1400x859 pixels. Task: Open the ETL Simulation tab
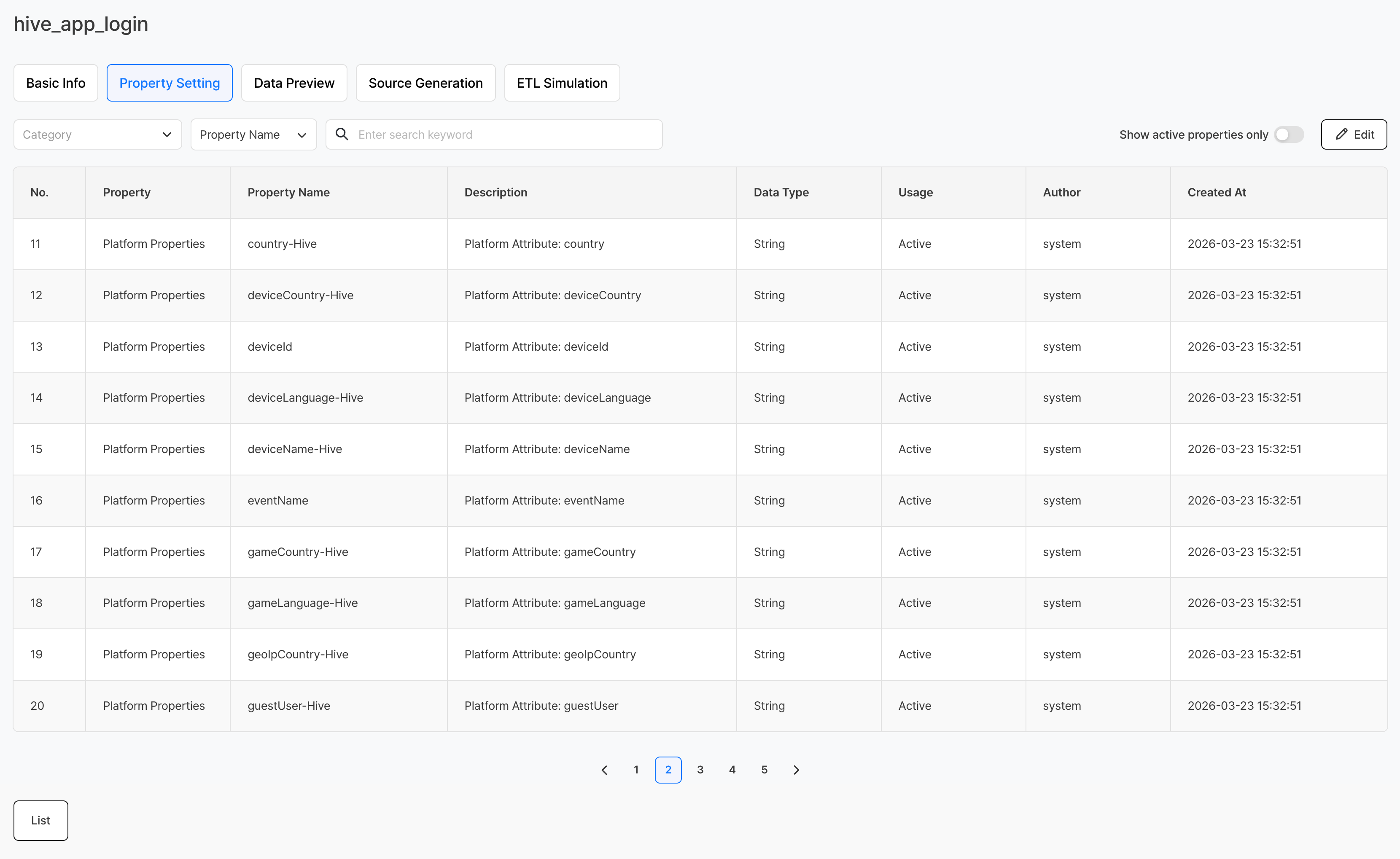click(x=562, y=83)
